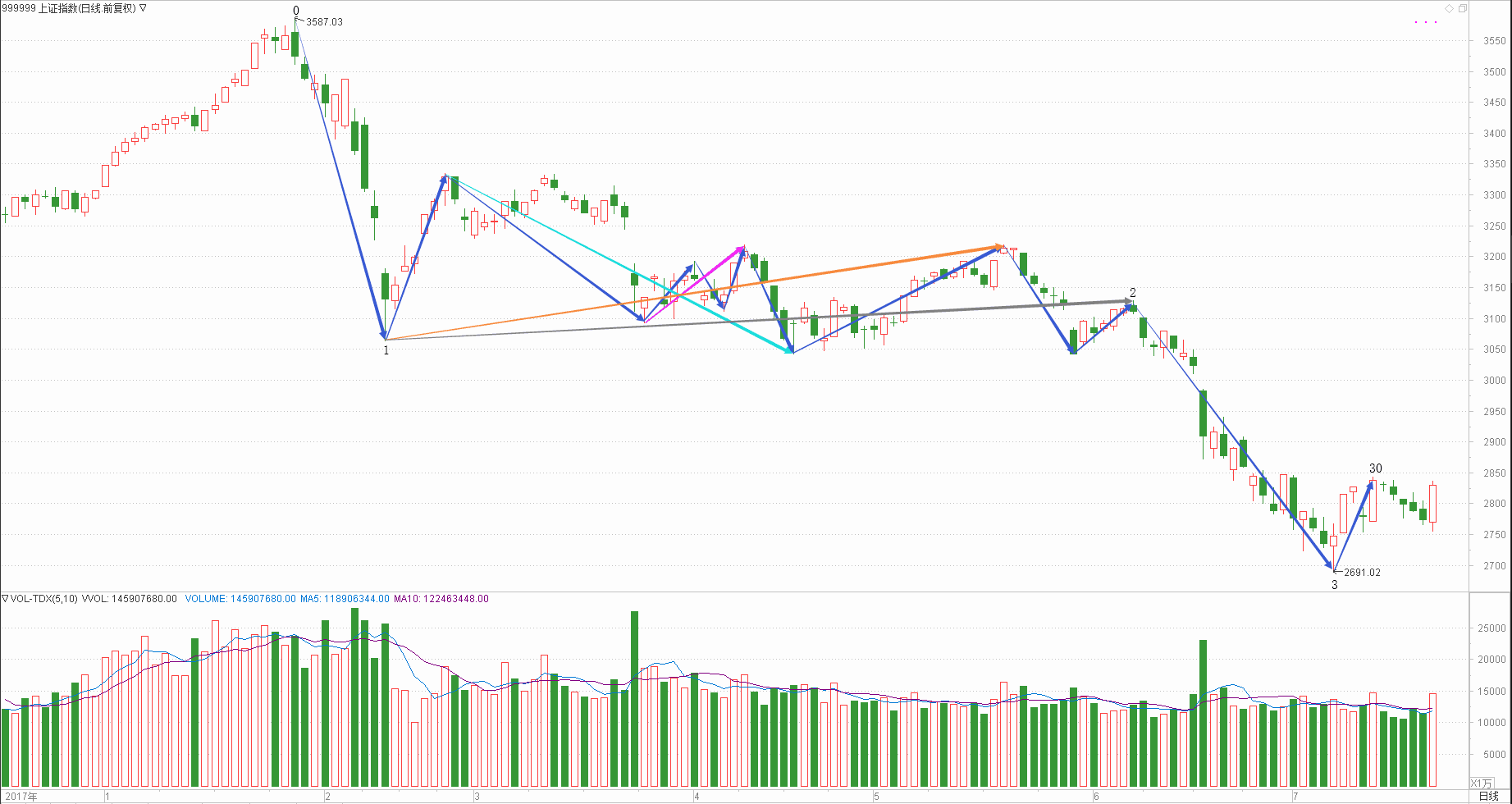
Task: Click month 5 marker on time axis
Action: 876,797
